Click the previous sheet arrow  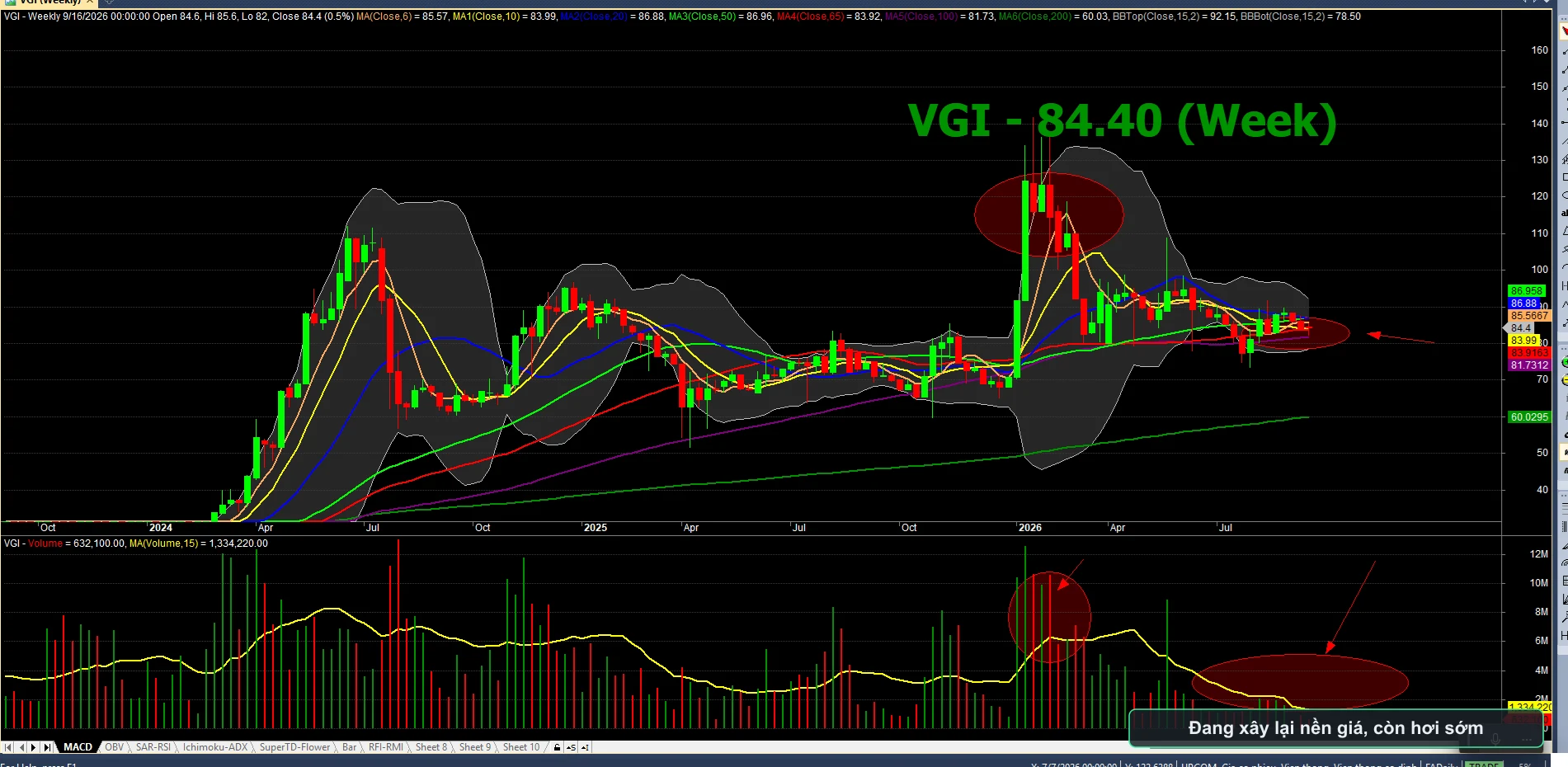point(21,747)
